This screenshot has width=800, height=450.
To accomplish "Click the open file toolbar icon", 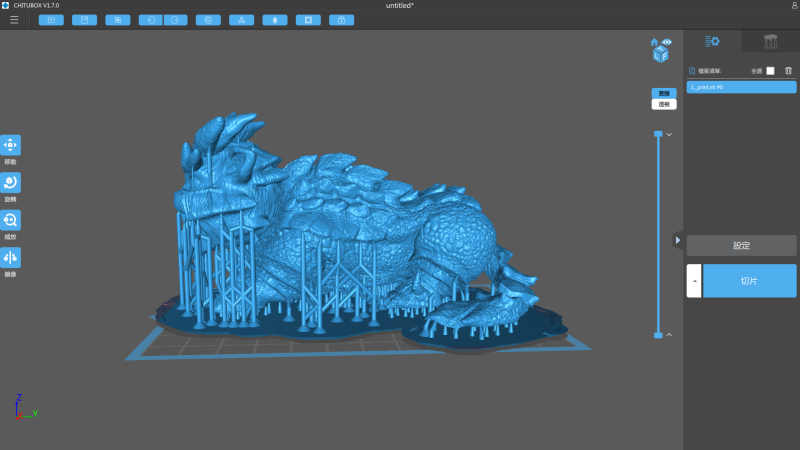I will (x=51, y=20).
